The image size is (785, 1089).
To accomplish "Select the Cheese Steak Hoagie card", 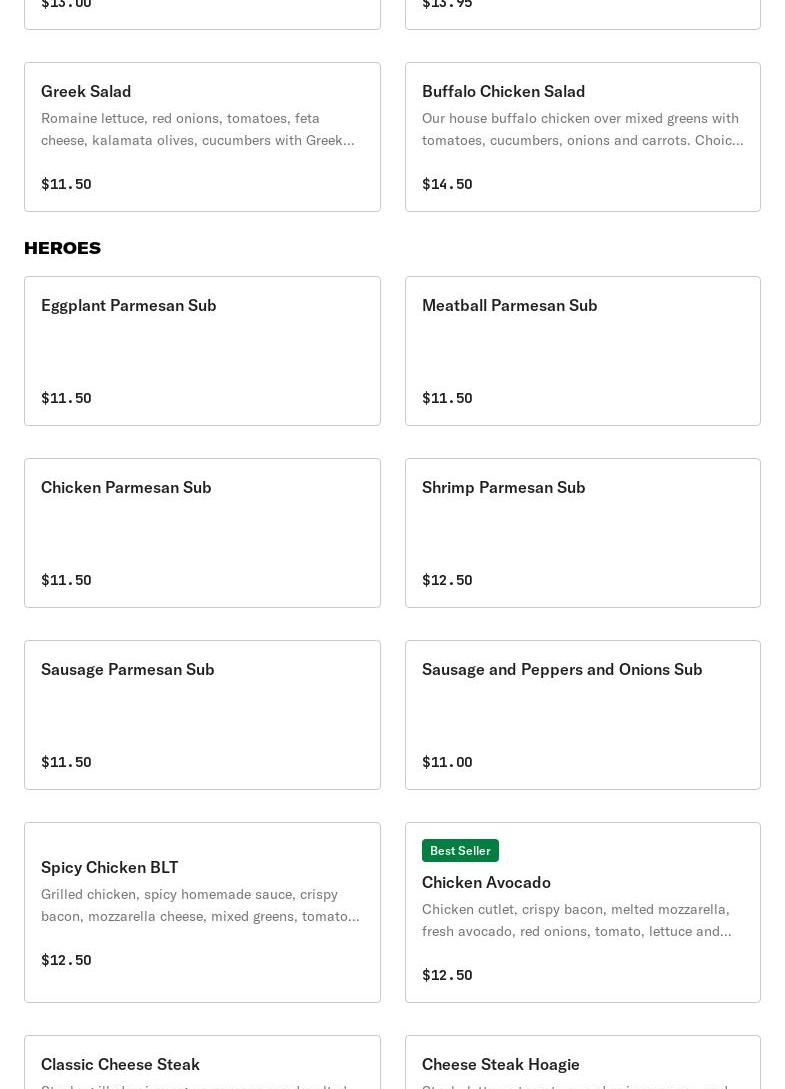I will click(501, 1064).
